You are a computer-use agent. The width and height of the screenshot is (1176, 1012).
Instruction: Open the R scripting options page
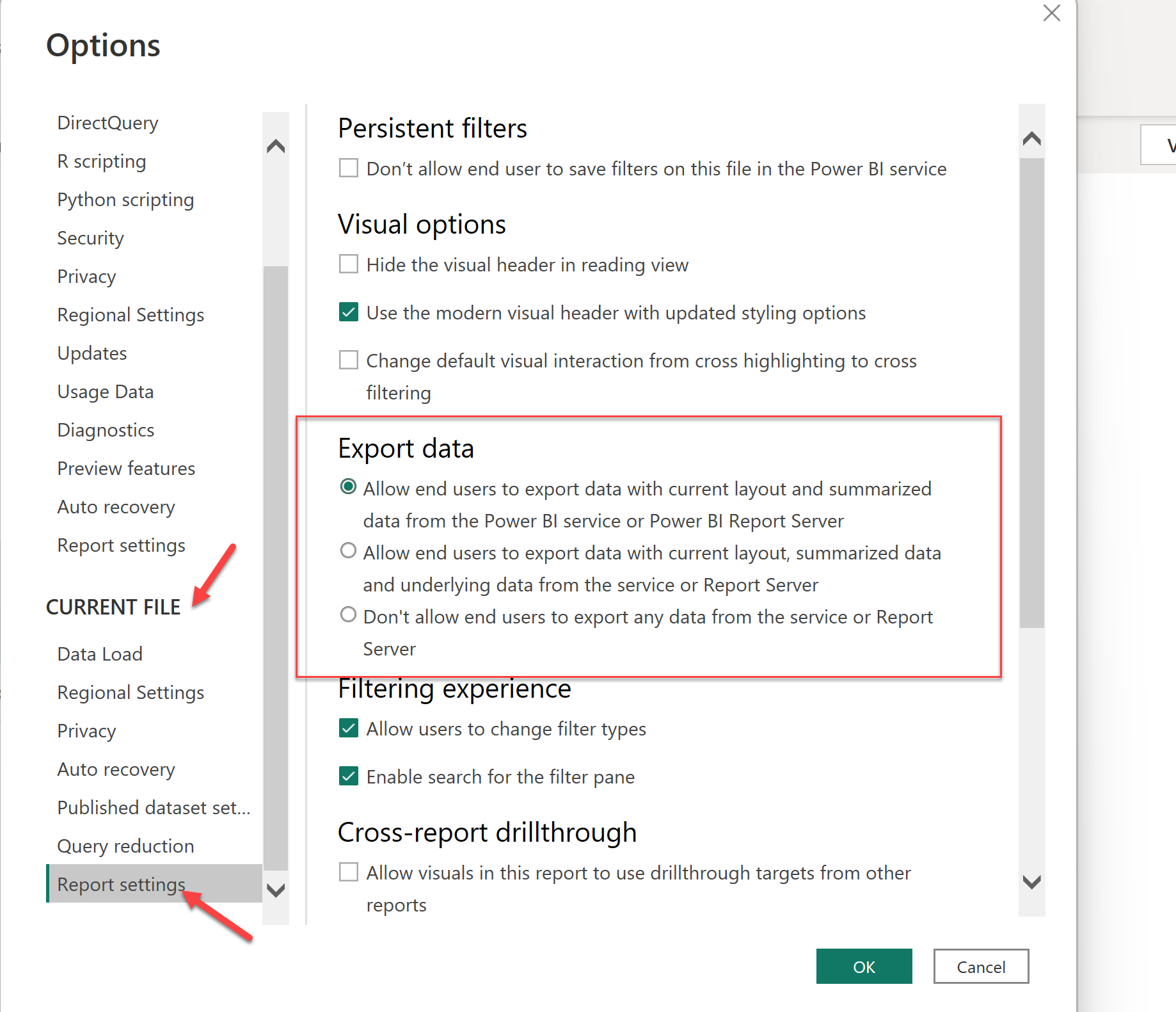click(102, 161)
